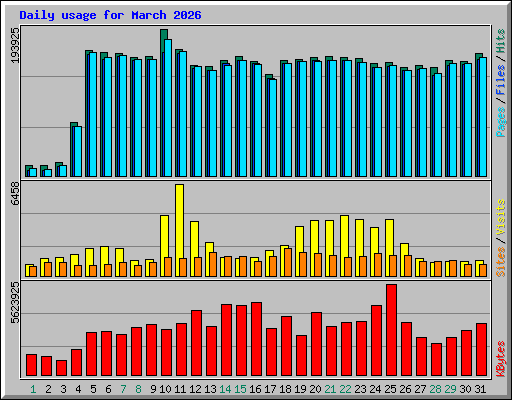Click the red KBytes legend label

501,359
